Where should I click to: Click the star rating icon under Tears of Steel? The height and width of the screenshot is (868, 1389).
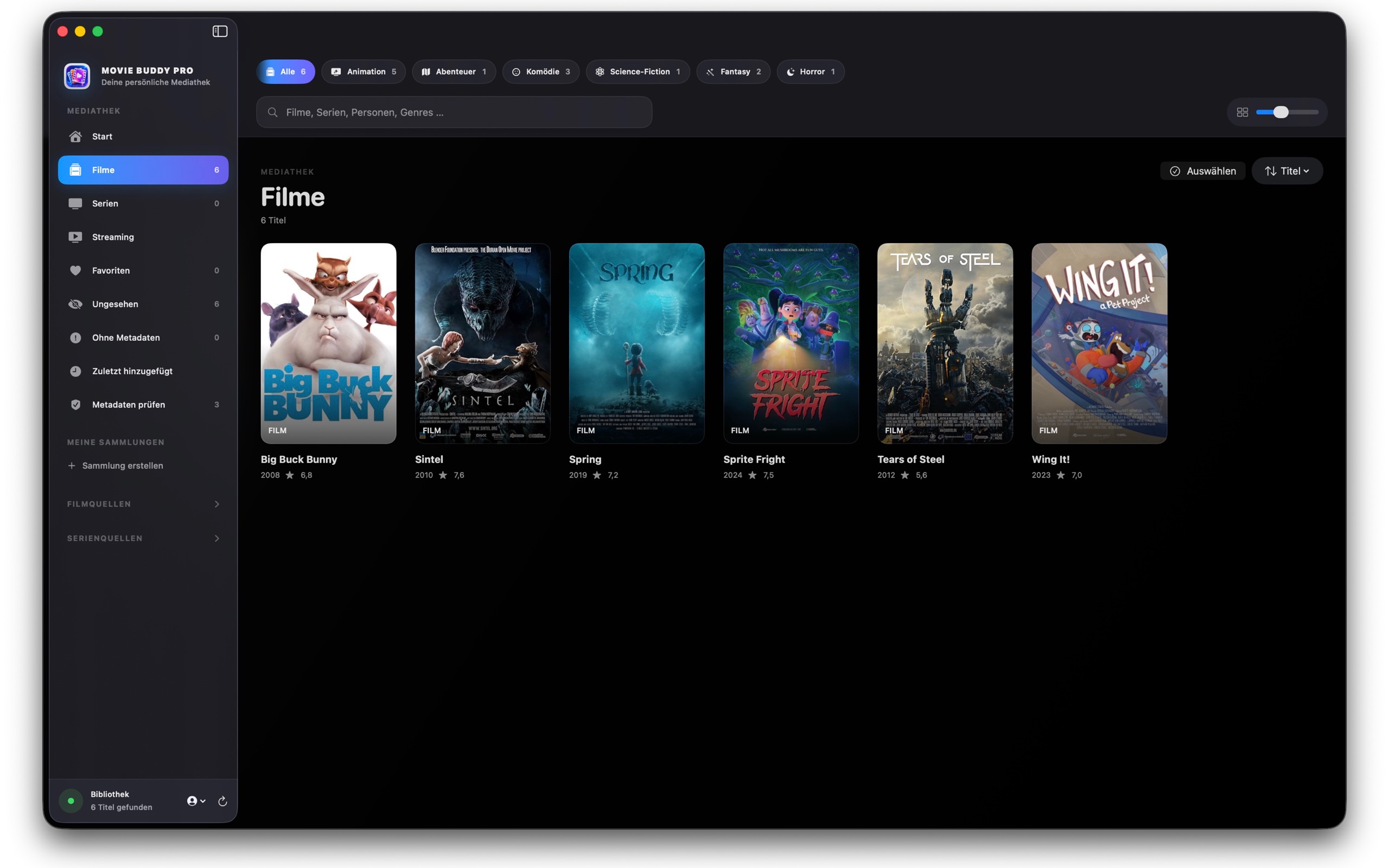(905, 475)
